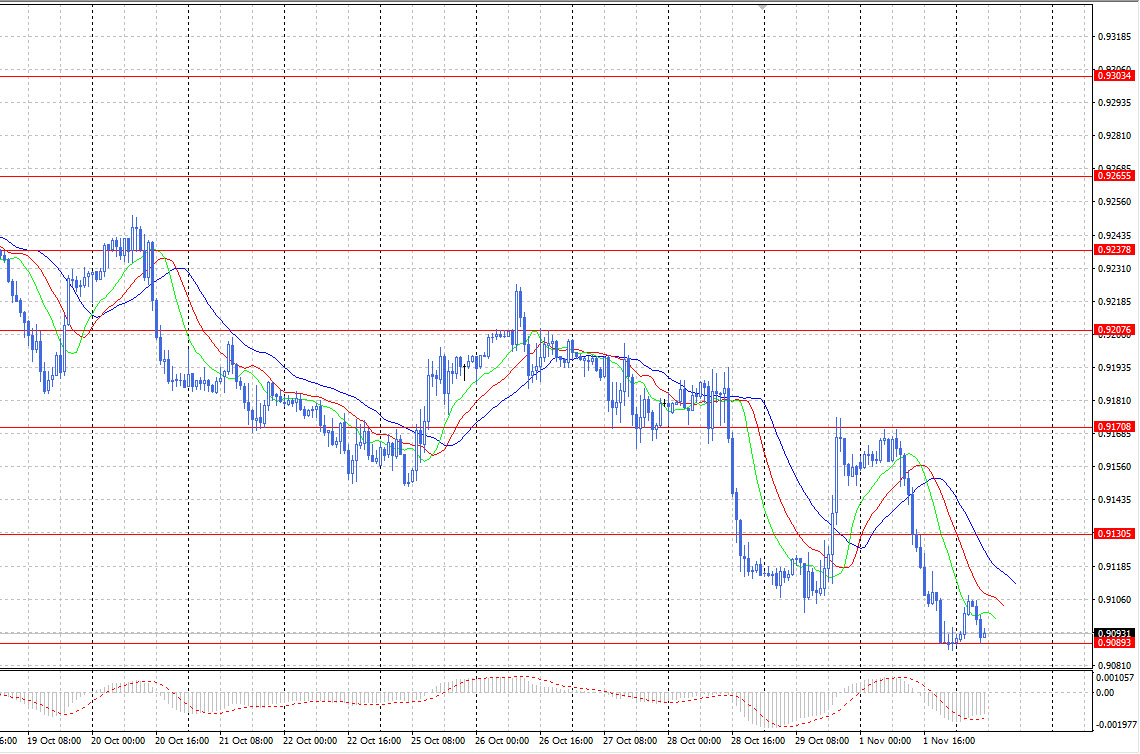Click the 22 Oct 16:00 time label
Image resolution: width=1140 pixels, height=754 pixels.
[x=374, y=741]
